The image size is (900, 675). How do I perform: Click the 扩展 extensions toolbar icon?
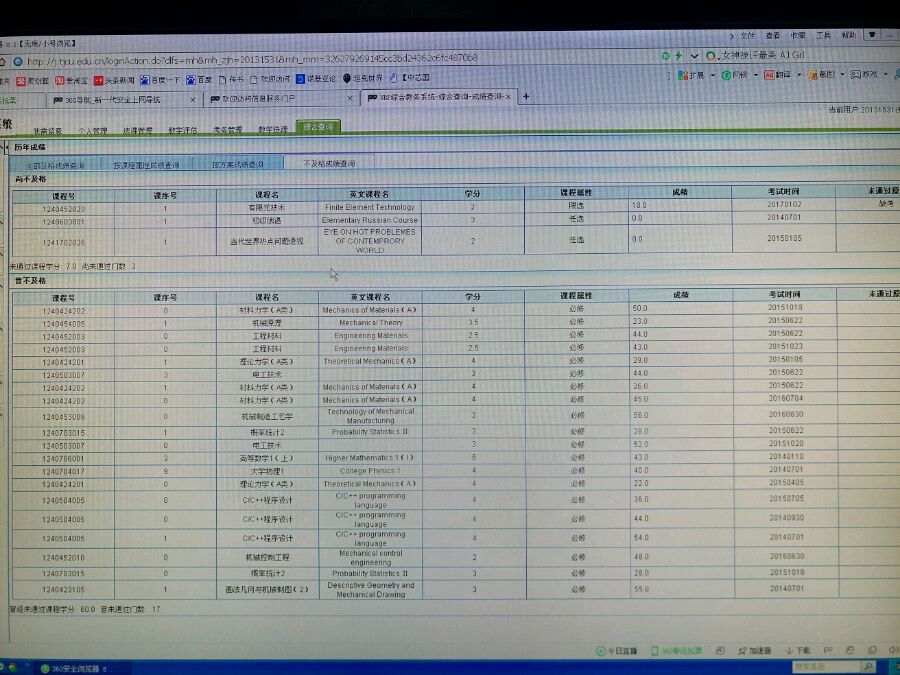[691, 75]
